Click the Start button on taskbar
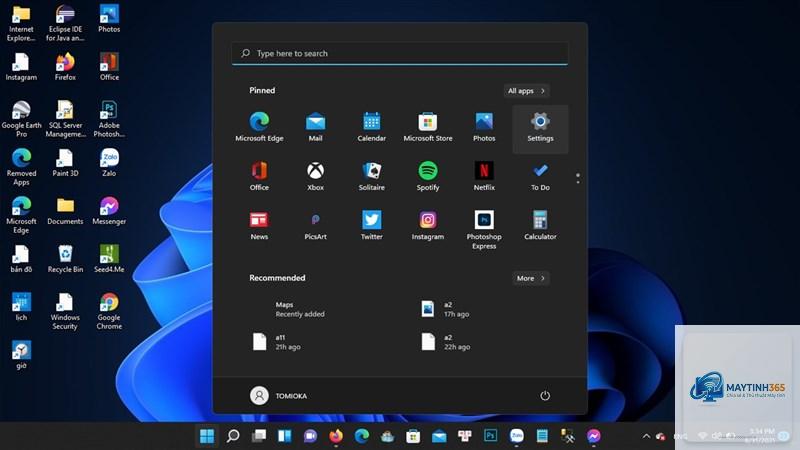The image size is (800, 450). tap(207, 436)
